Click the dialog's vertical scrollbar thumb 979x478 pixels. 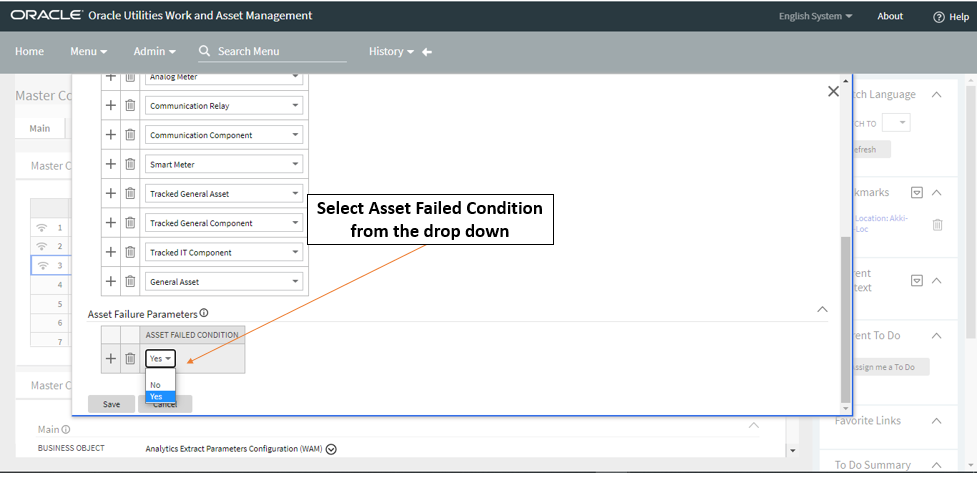click(846, 319)
